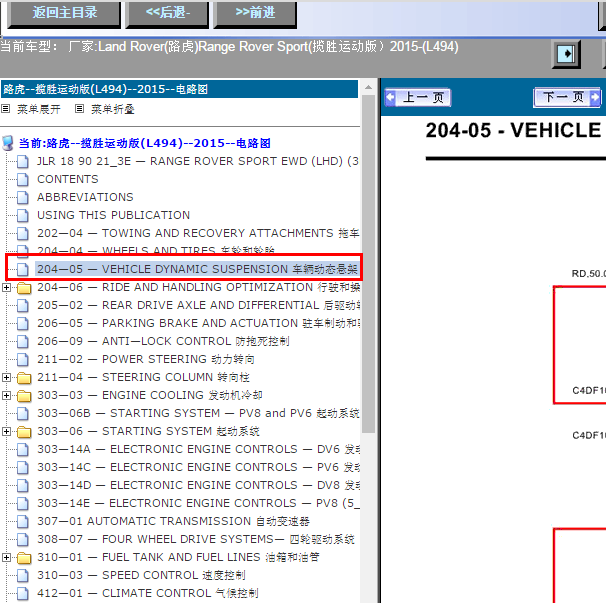Click the 返回主目录 button

64,14
